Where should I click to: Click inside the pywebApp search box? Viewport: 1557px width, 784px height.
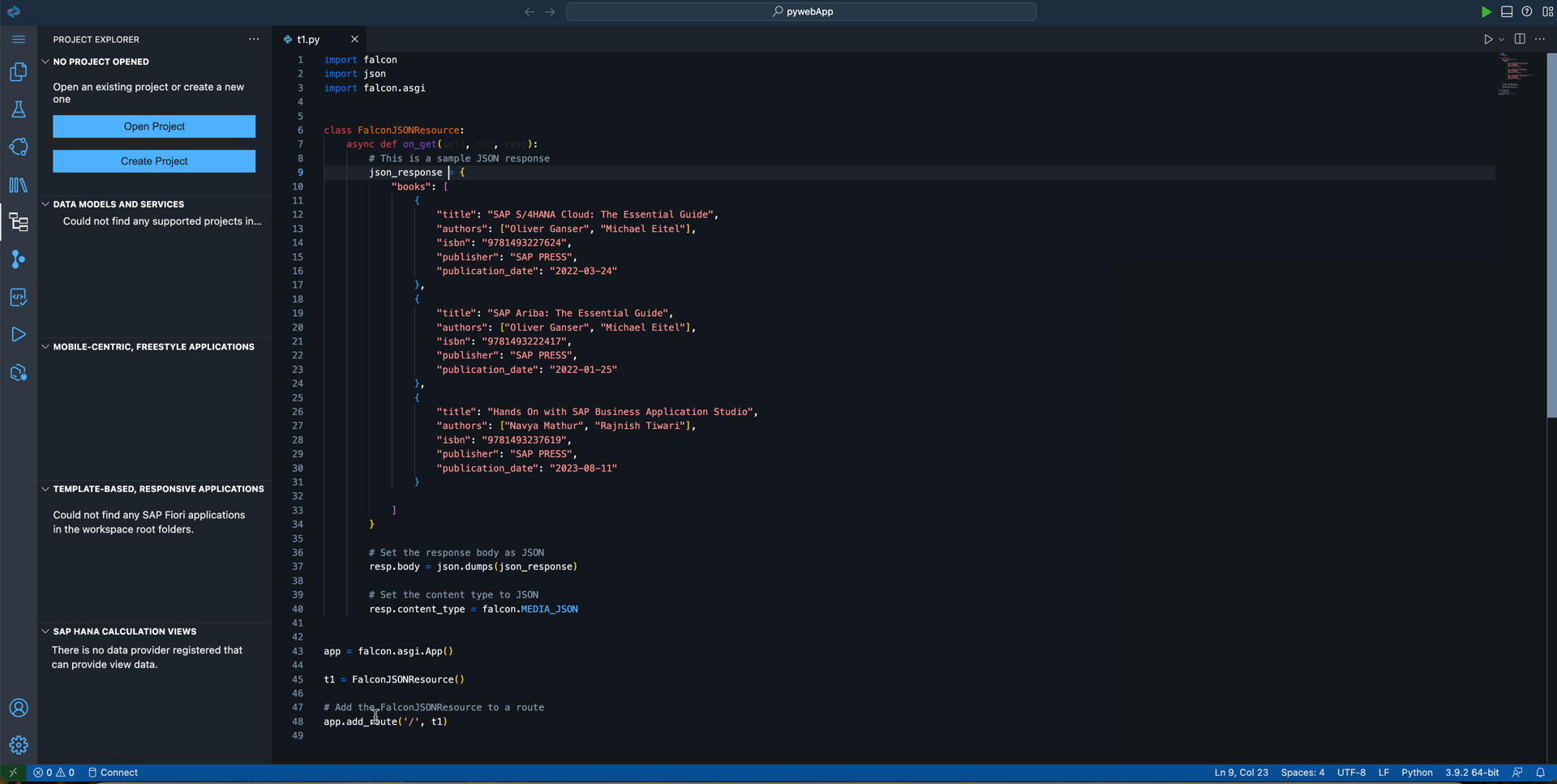[x=801, y=11]
